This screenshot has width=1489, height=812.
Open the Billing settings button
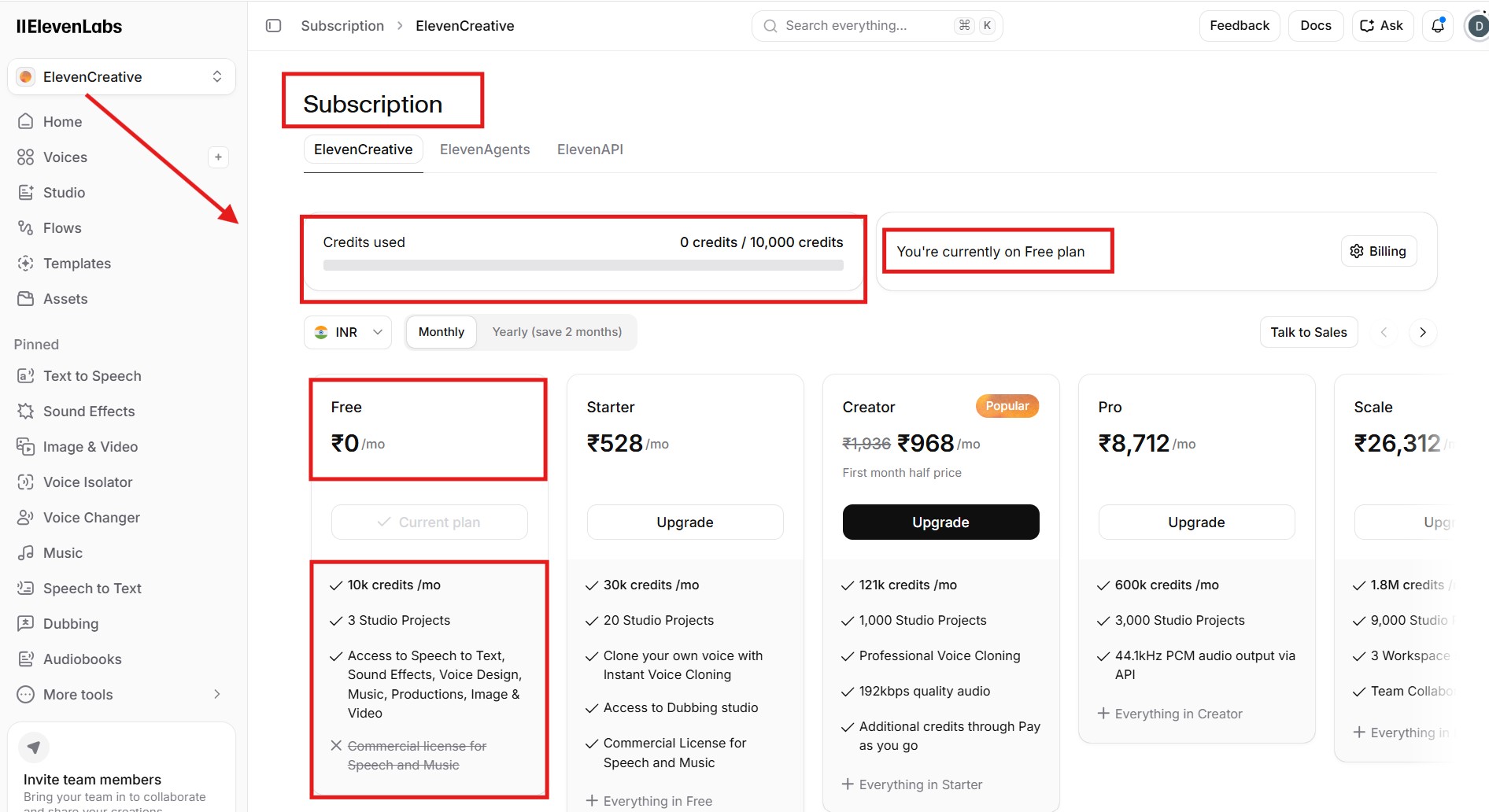tap(1379, 251)
